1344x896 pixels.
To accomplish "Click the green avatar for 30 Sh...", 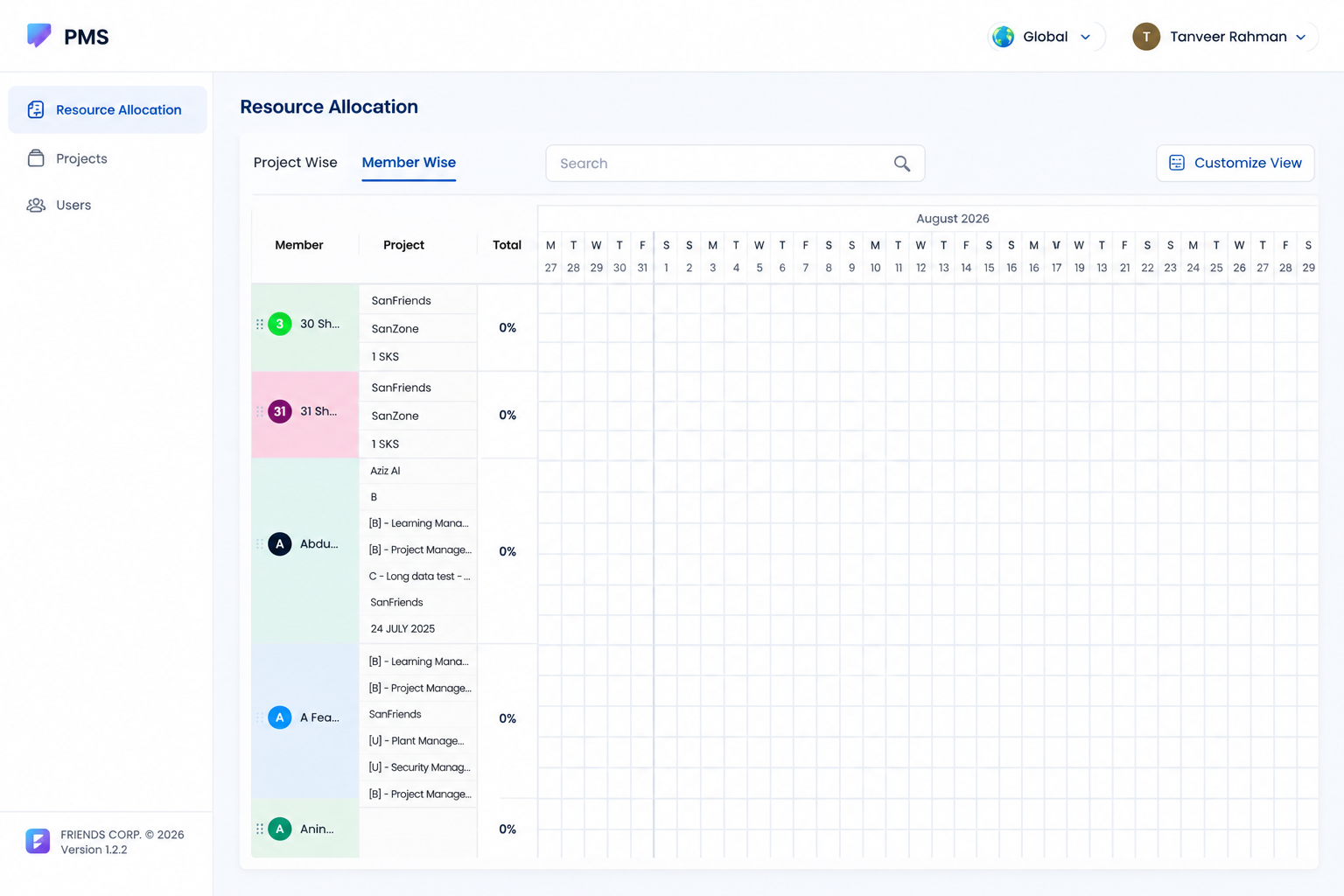I will 280,324.
